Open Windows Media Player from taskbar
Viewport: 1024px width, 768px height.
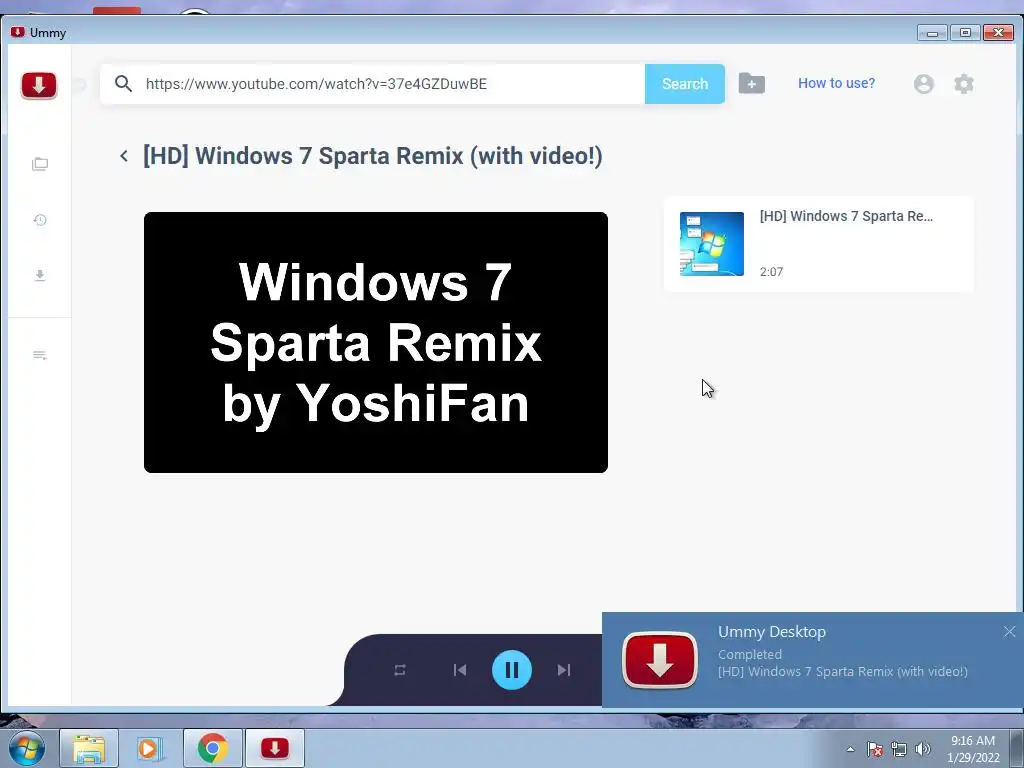(149, 748)
